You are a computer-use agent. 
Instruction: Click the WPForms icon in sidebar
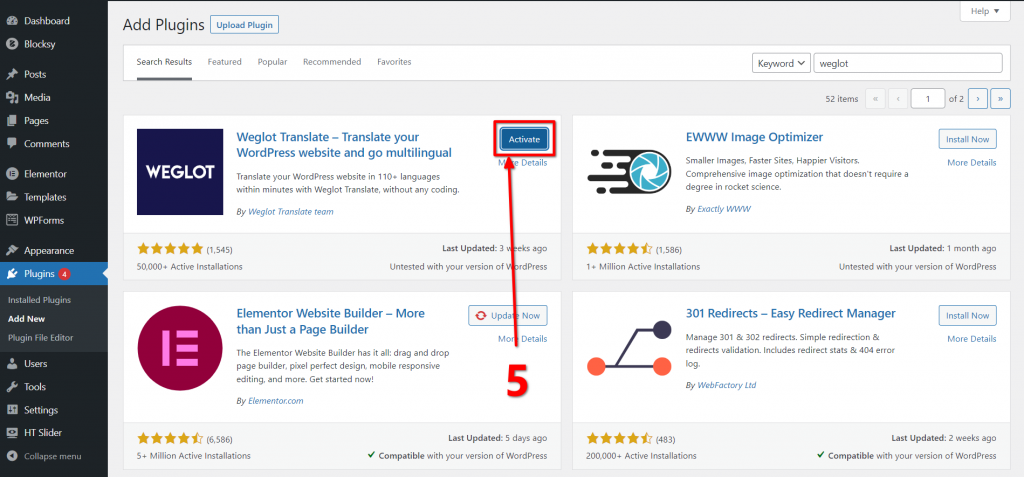(x=12, y=220)
